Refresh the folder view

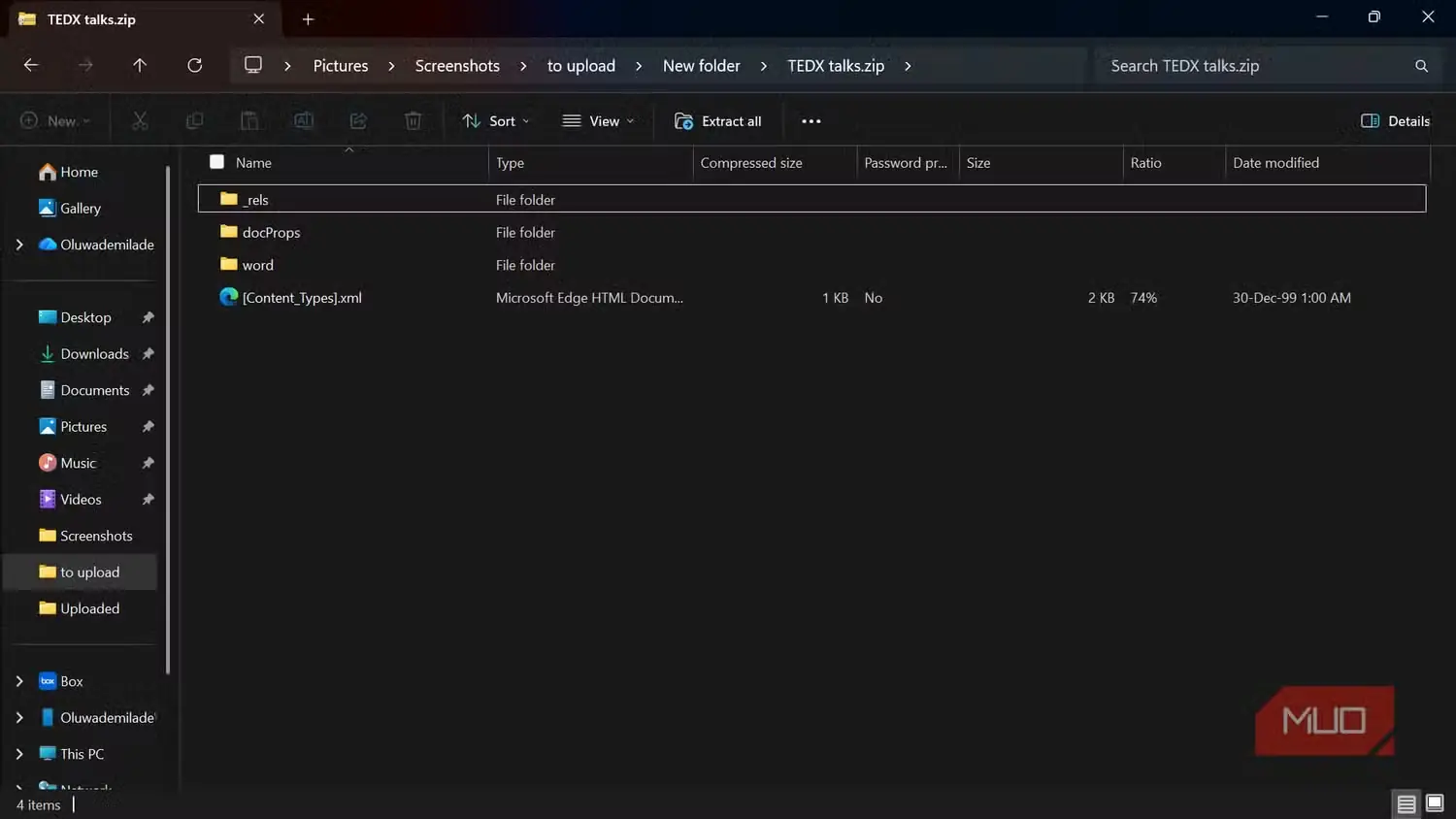click(x=195, y=65)
